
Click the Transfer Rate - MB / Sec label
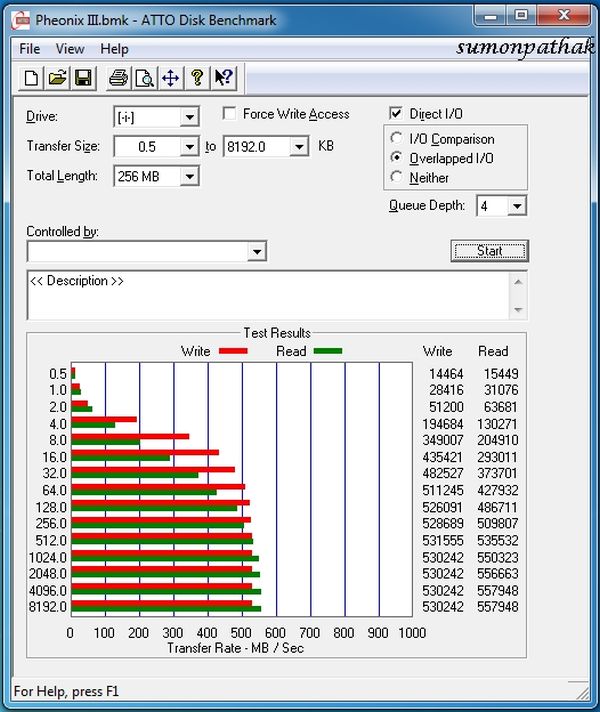pyautogui.click(x=235, y=648)
